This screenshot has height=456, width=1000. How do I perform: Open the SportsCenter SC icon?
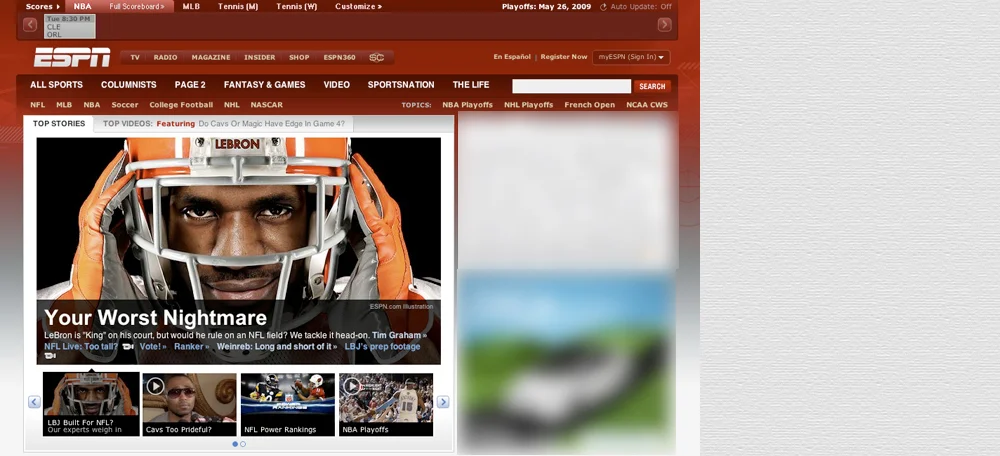(376, 57)
